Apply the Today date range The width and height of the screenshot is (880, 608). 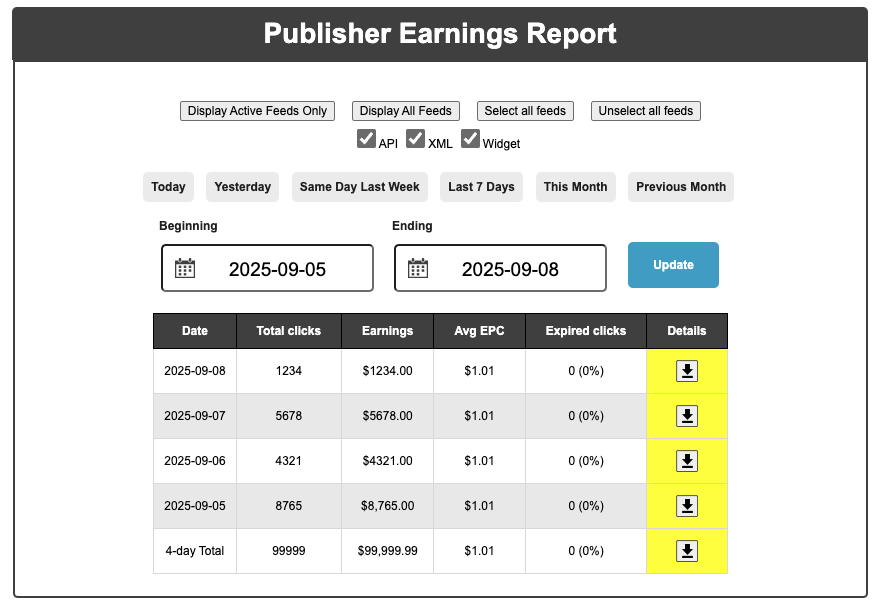[168, 187]
